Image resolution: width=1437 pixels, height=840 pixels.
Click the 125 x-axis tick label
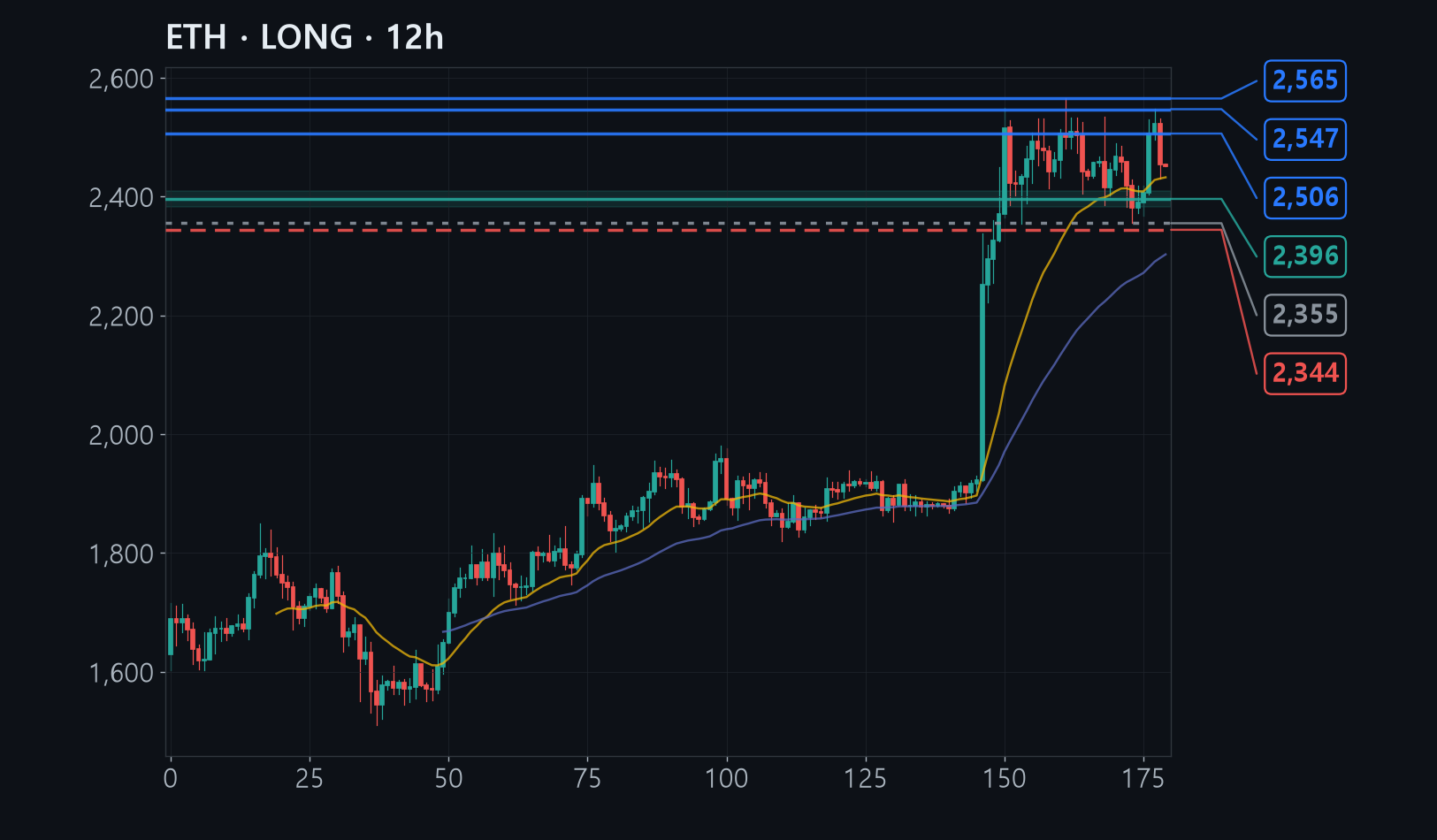(x=866, y=779)
